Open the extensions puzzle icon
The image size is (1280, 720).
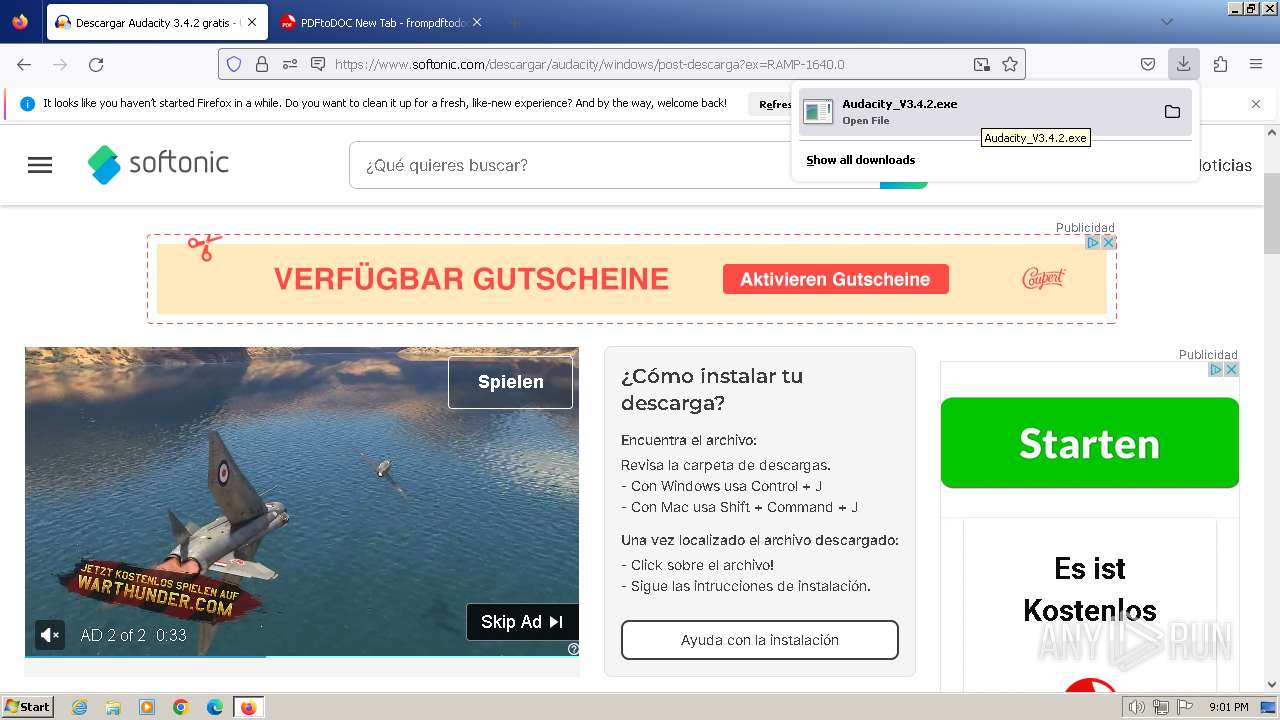pyautogui.click(x=1220, y=64)
